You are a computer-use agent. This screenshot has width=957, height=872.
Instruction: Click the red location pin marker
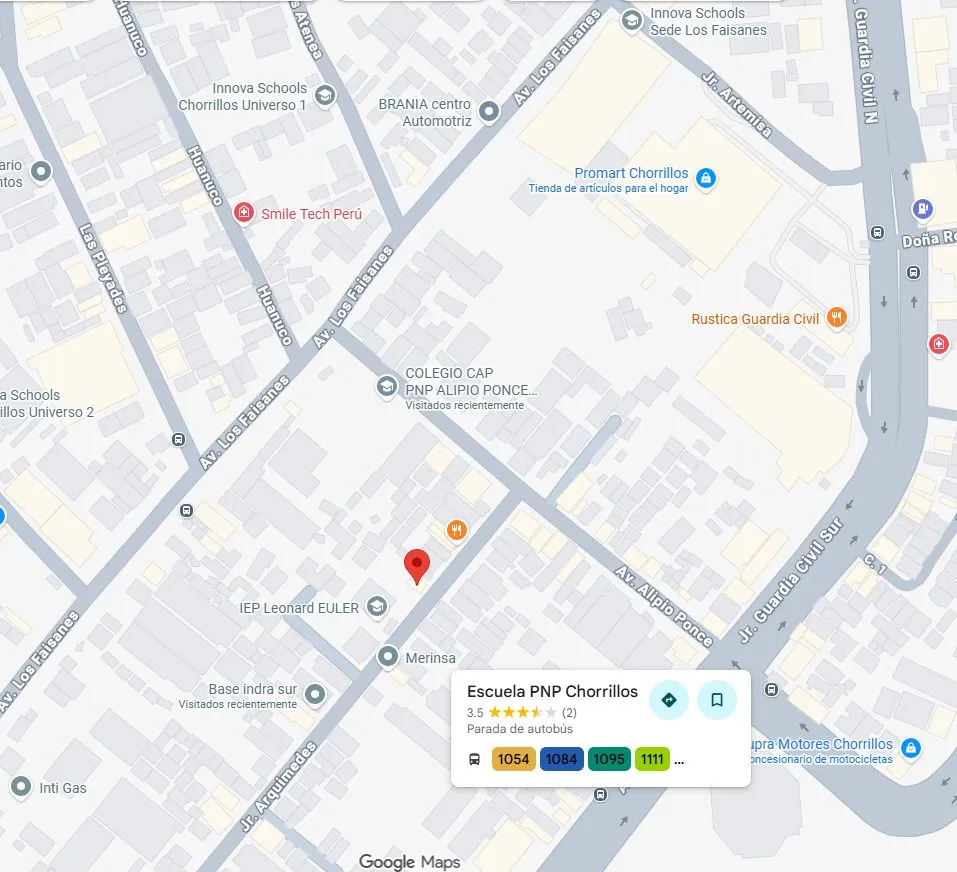point(417,567)
